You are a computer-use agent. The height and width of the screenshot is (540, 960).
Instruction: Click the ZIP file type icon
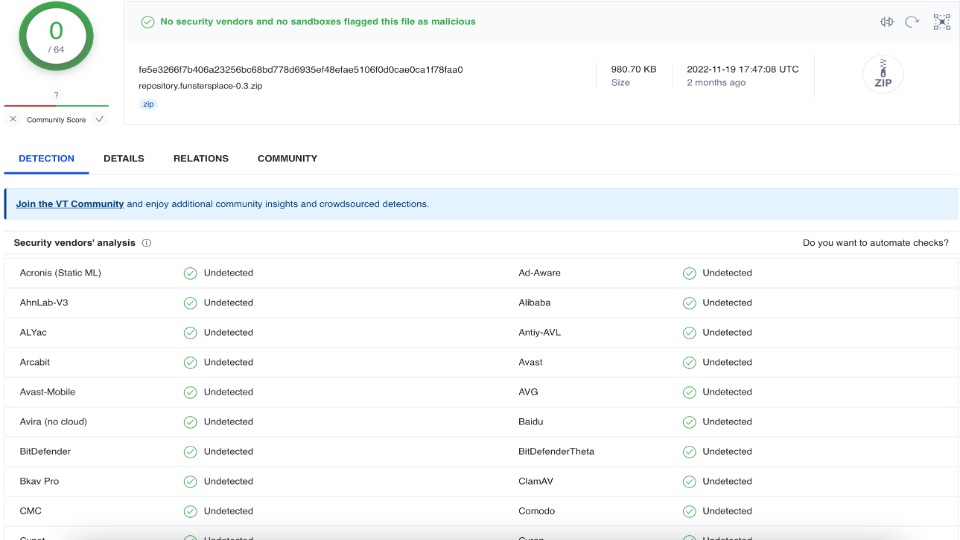click(x=883, y=74)
